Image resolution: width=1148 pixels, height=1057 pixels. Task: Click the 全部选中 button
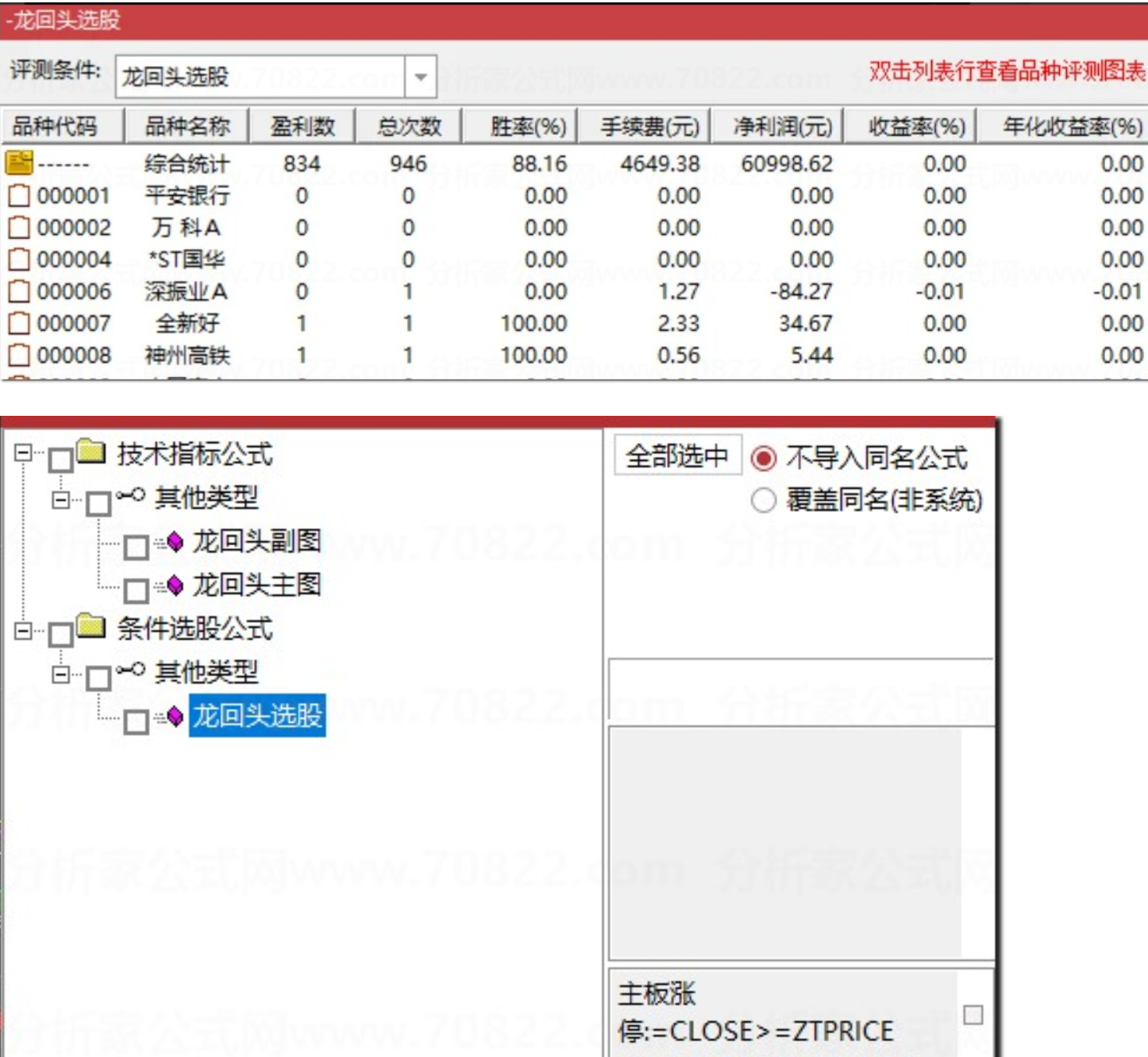[676, 456]
